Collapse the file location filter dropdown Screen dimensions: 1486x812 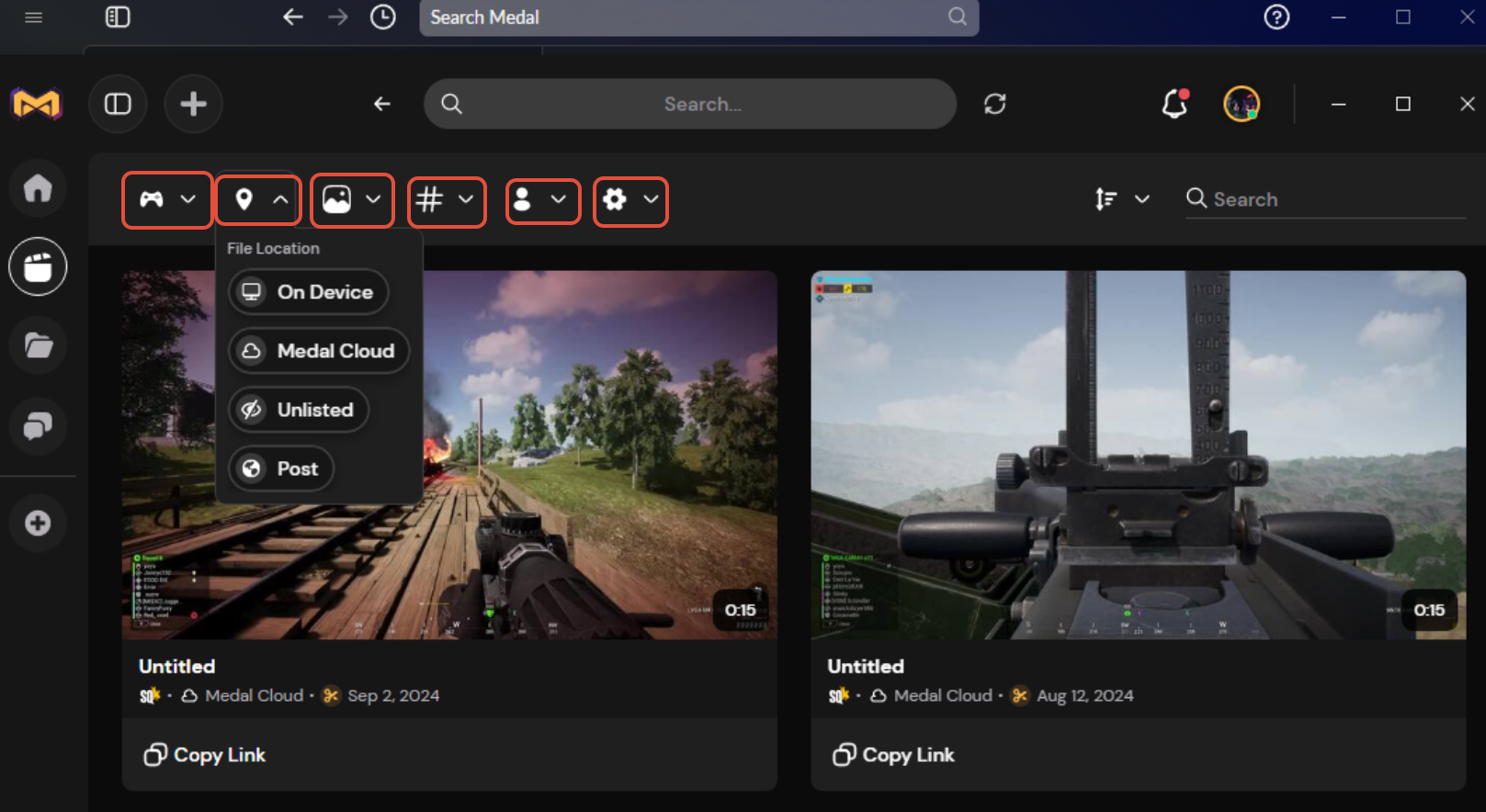[259, 199]
